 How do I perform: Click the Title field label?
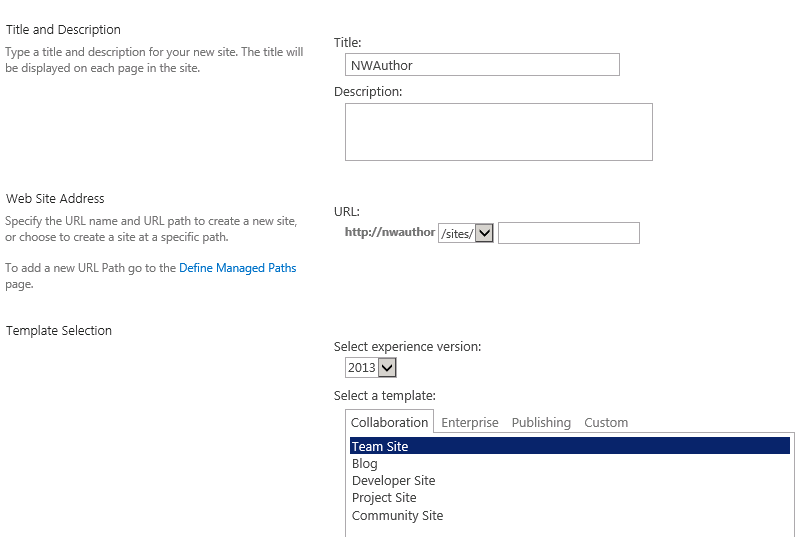click(347, 42)
